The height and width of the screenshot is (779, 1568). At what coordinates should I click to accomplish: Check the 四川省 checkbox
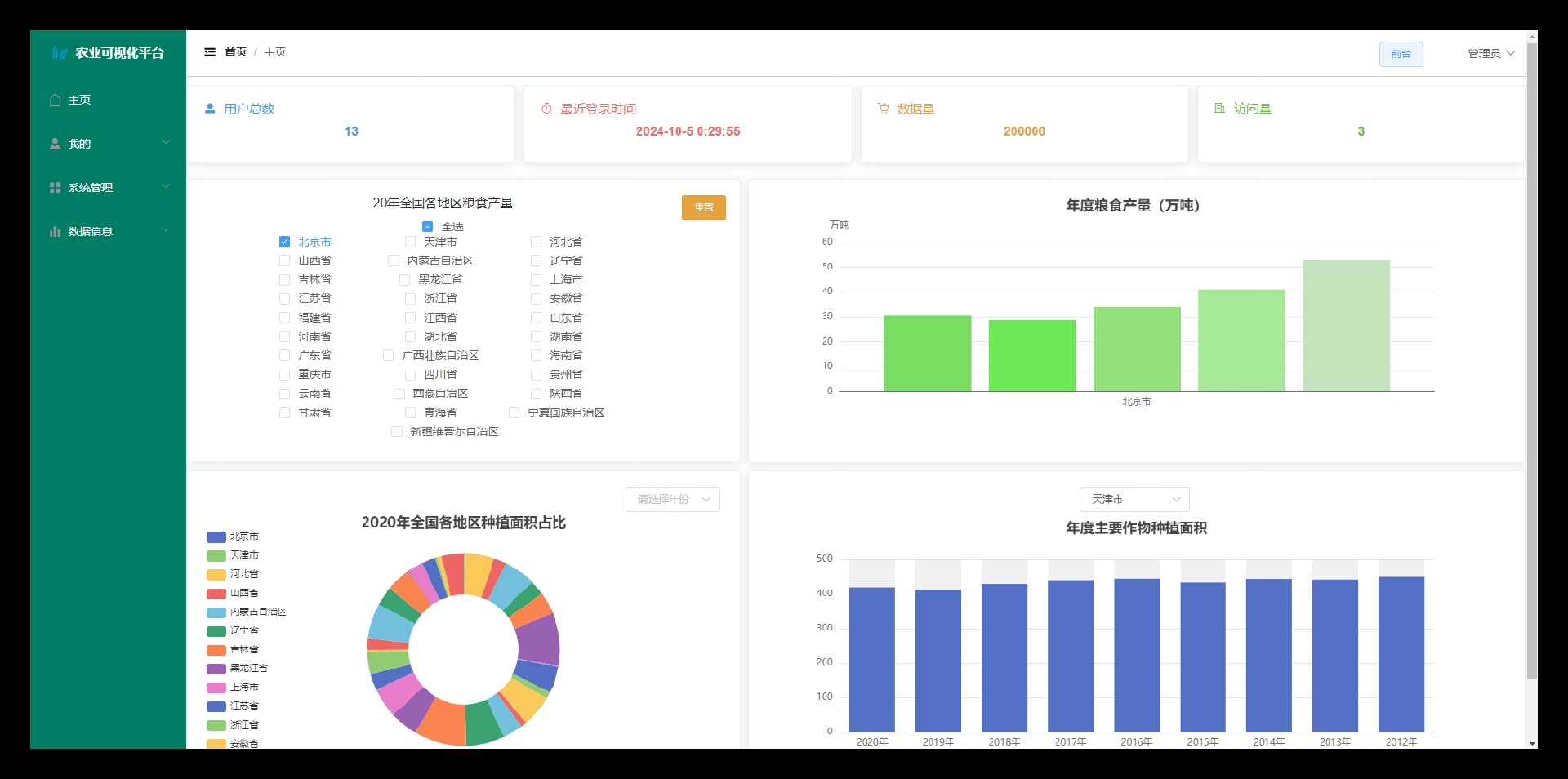(x=410, y=374)
